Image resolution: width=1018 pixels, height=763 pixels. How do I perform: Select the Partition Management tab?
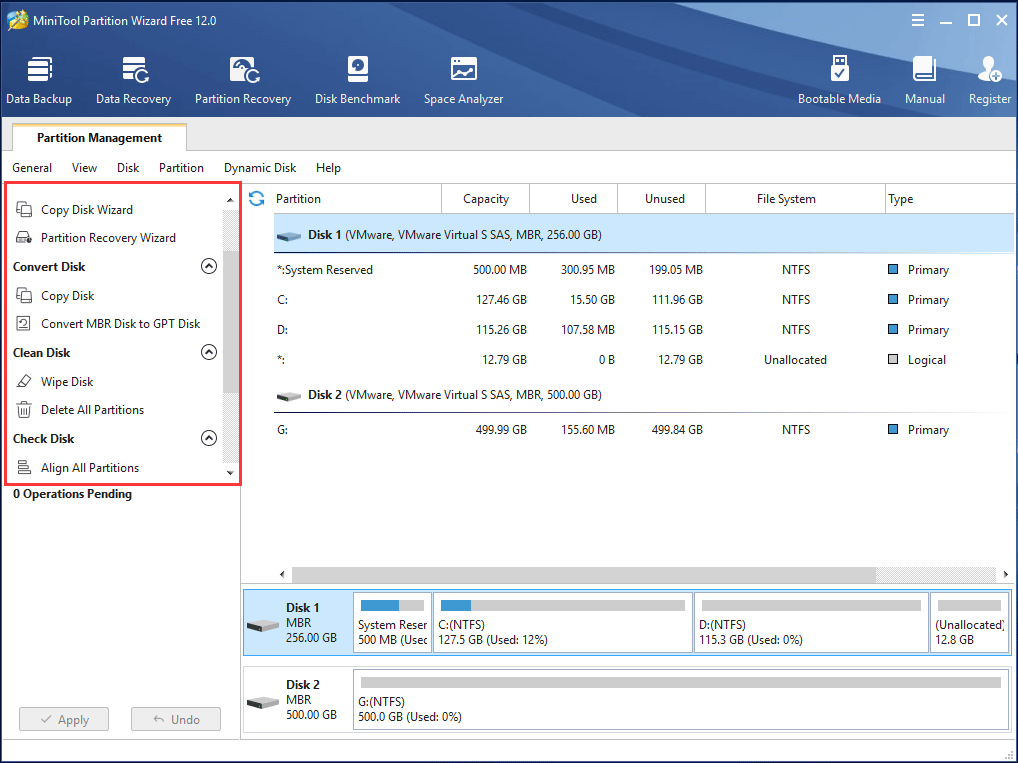(99, 138)
